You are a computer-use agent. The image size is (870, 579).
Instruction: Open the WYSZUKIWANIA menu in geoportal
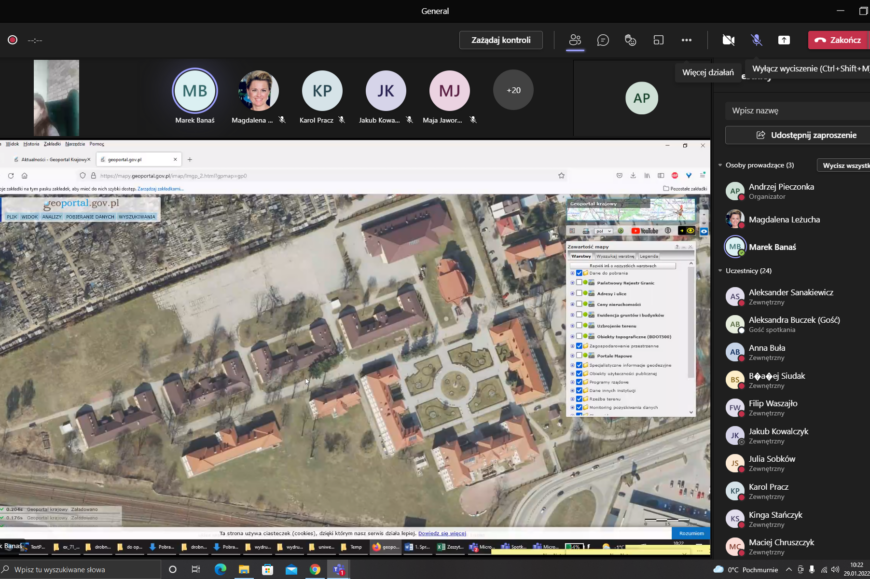[137, 217]
